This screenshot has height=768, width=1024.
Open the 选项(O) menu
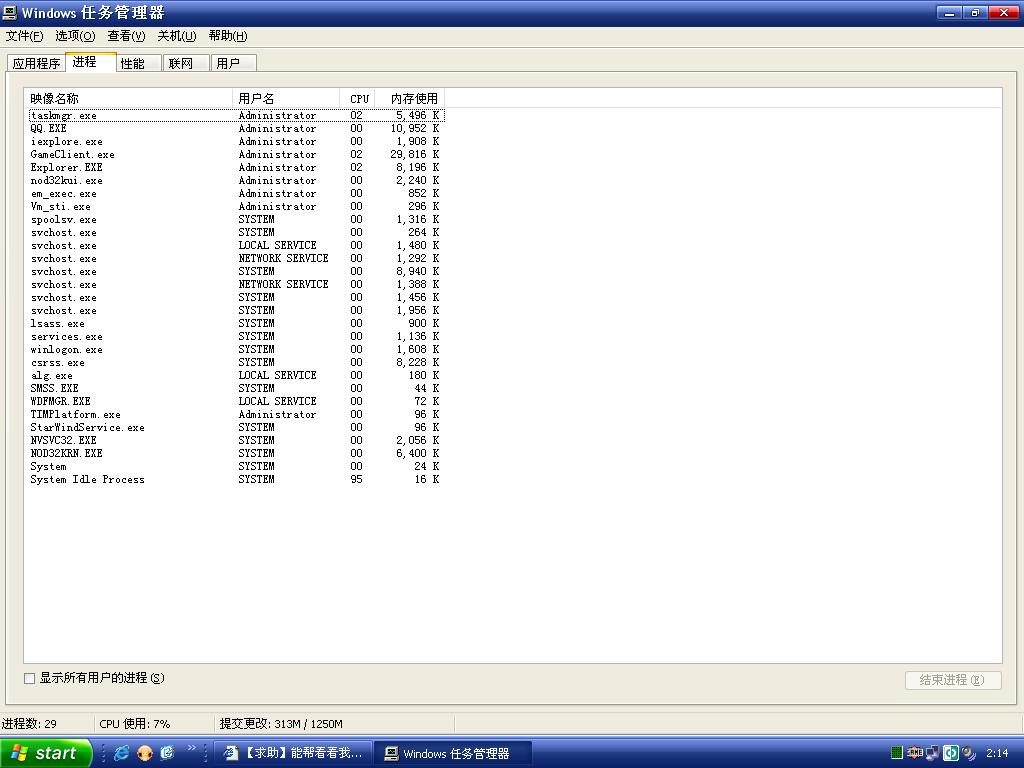pyautogui.click(x=75, y=36)
